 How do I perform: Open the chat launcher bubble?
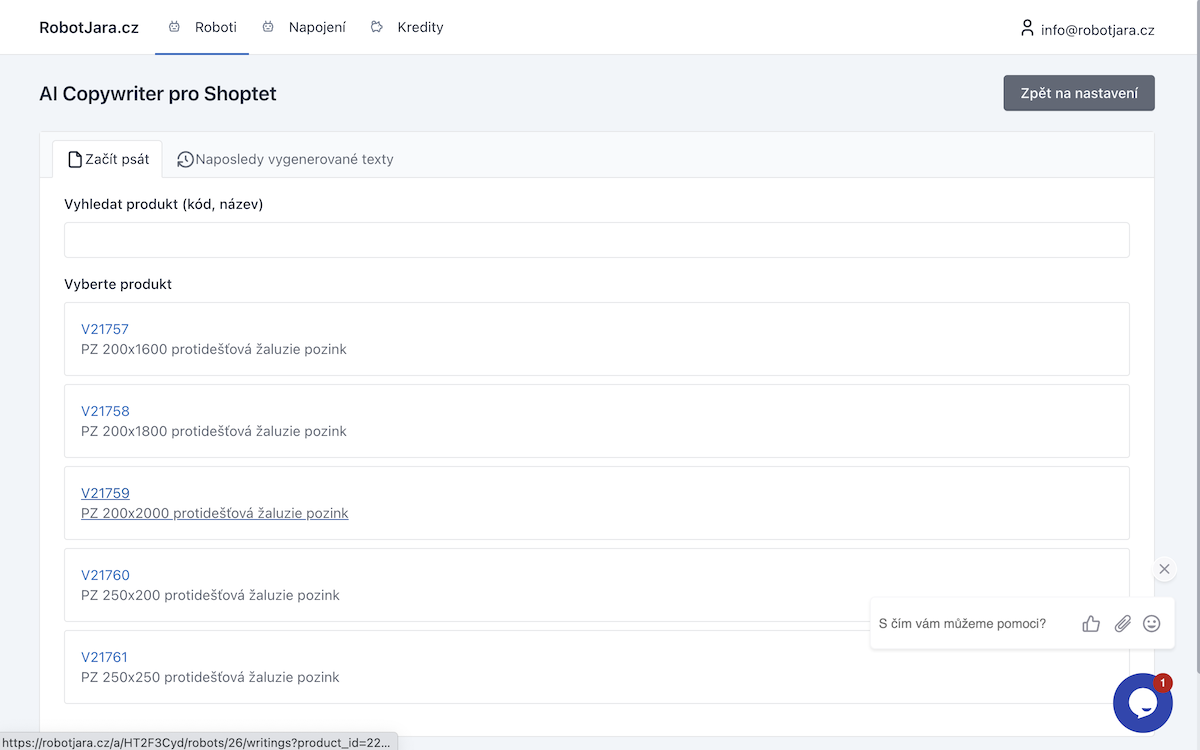pos(1143,703)
